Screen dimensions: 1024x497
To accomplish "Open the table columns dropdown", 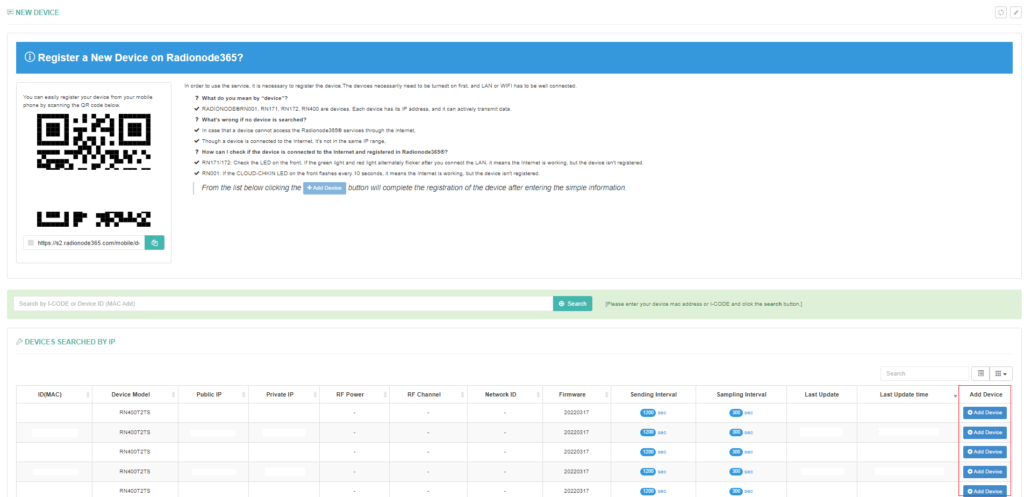I will tap(1001, 374).
